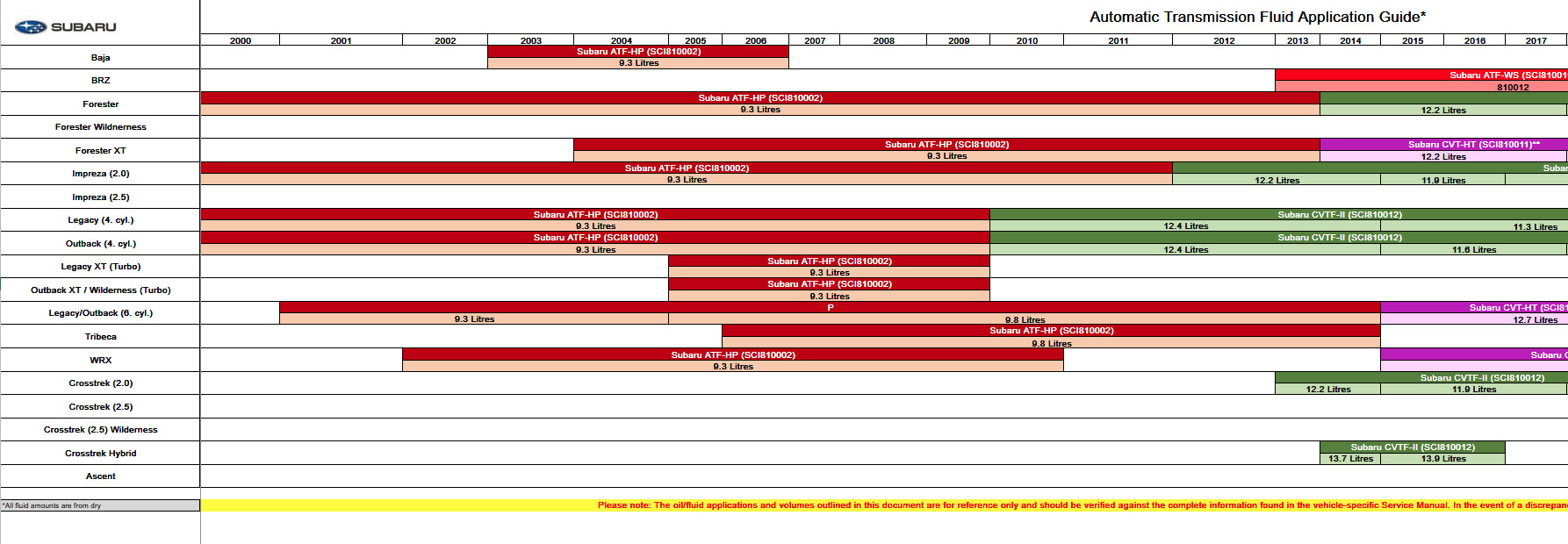Screen dimensions: 1568x544
Task: Select the 2000 year column header
Action: [x=241, y=40]
